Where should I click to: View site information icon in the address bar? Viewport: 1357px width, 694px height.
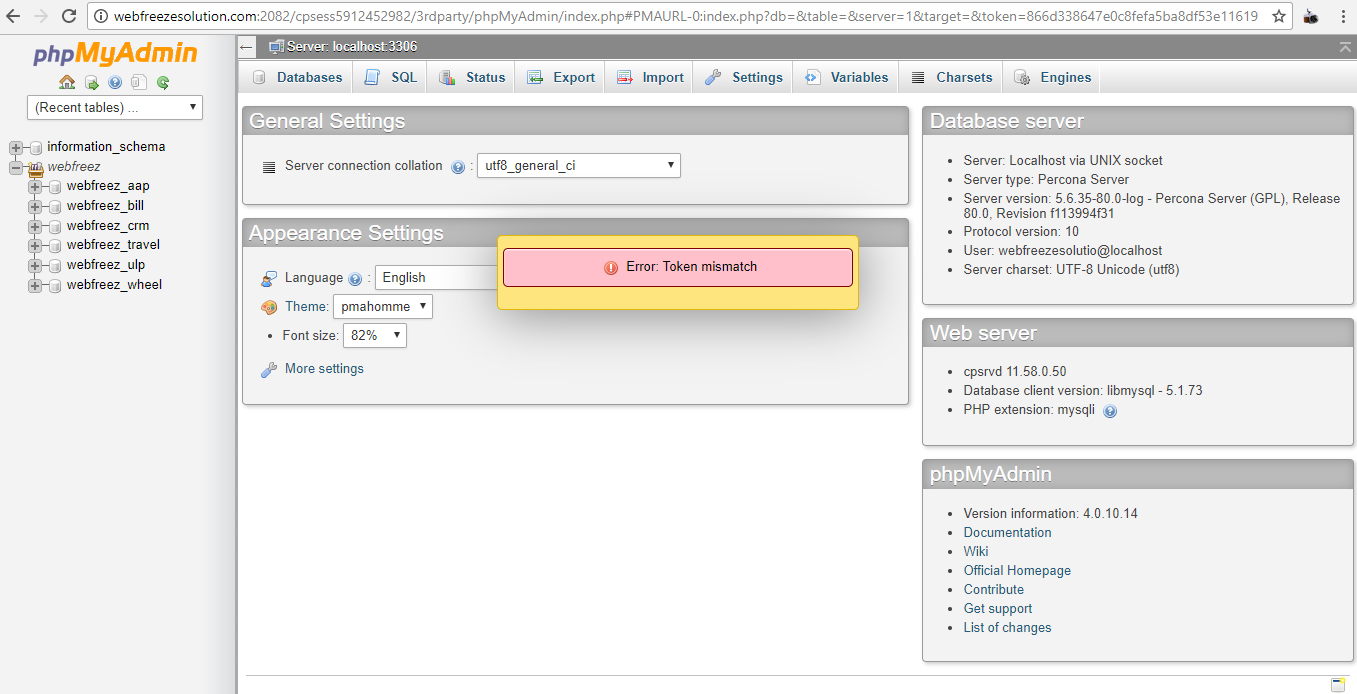[102, 16]
